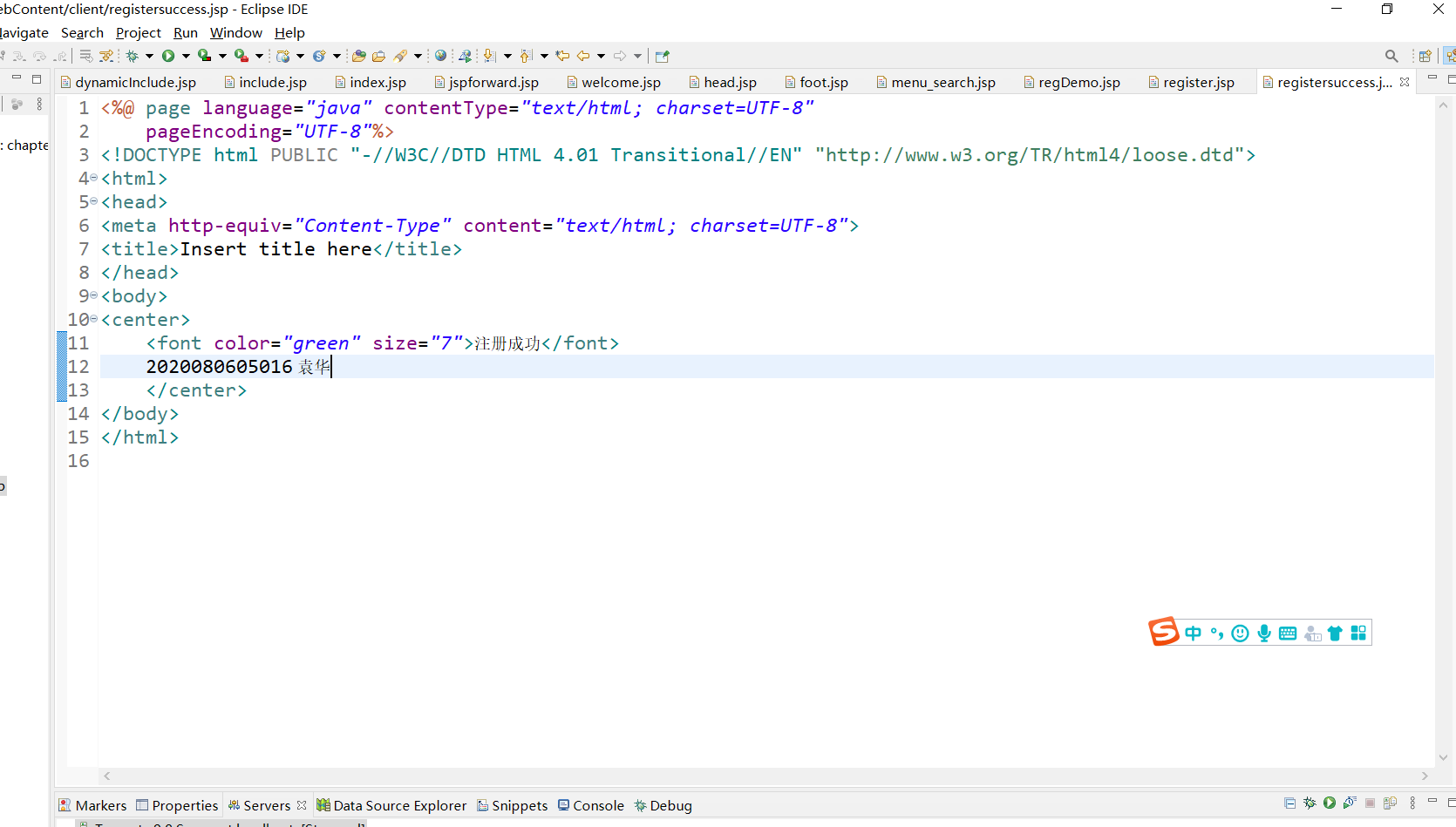
Task: Open the Search dropdown arrow
Action: [x=418, y=56]
